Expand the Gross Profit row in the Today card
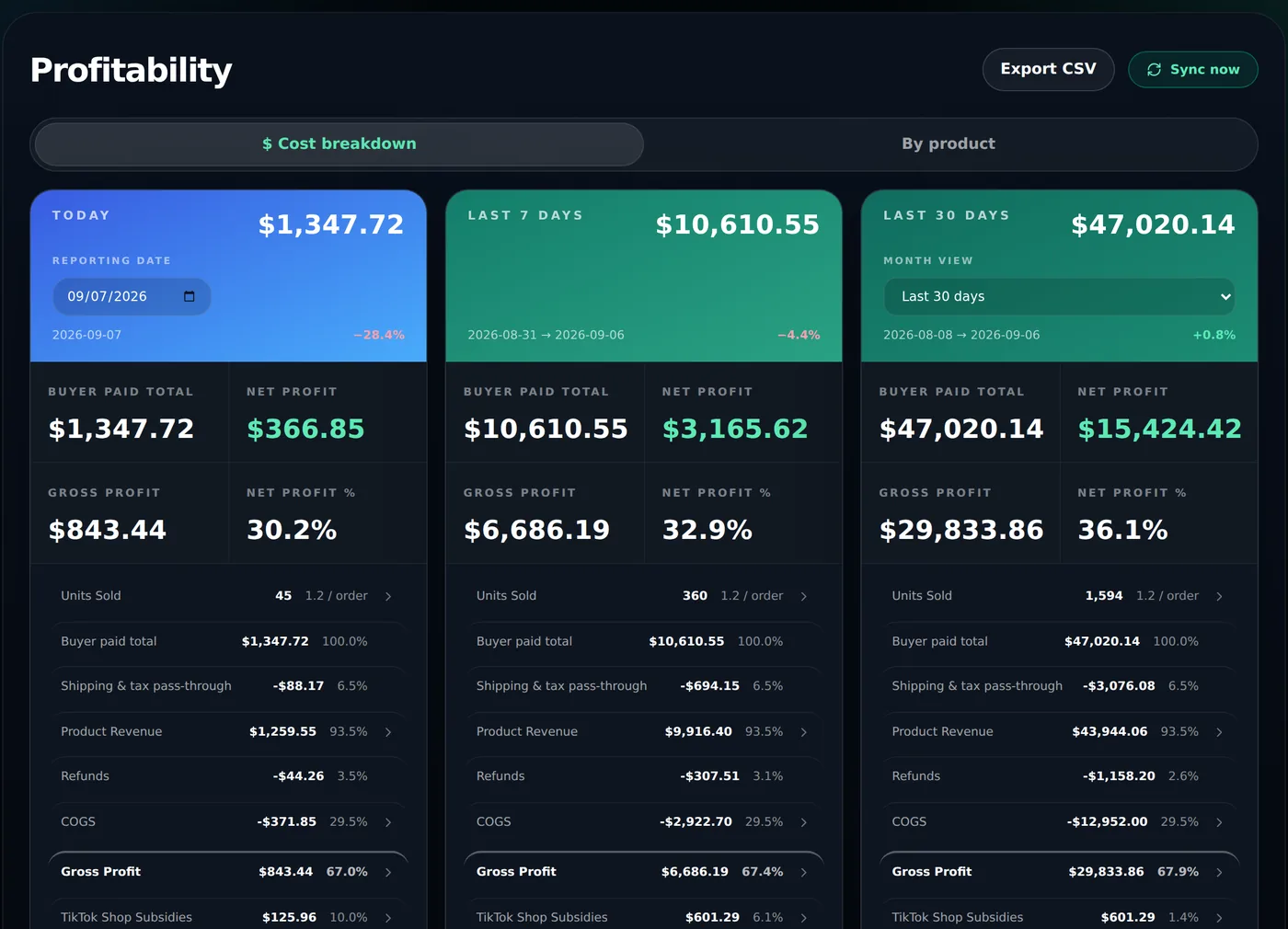 tap(228, 872)
